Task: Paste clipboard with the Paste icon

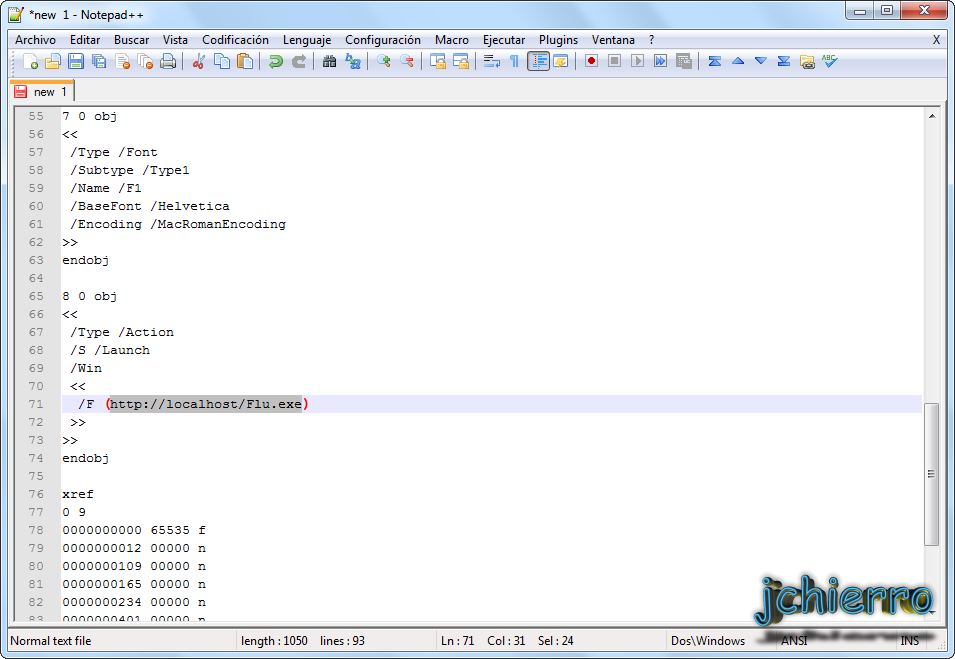Action: pos(245,62)
